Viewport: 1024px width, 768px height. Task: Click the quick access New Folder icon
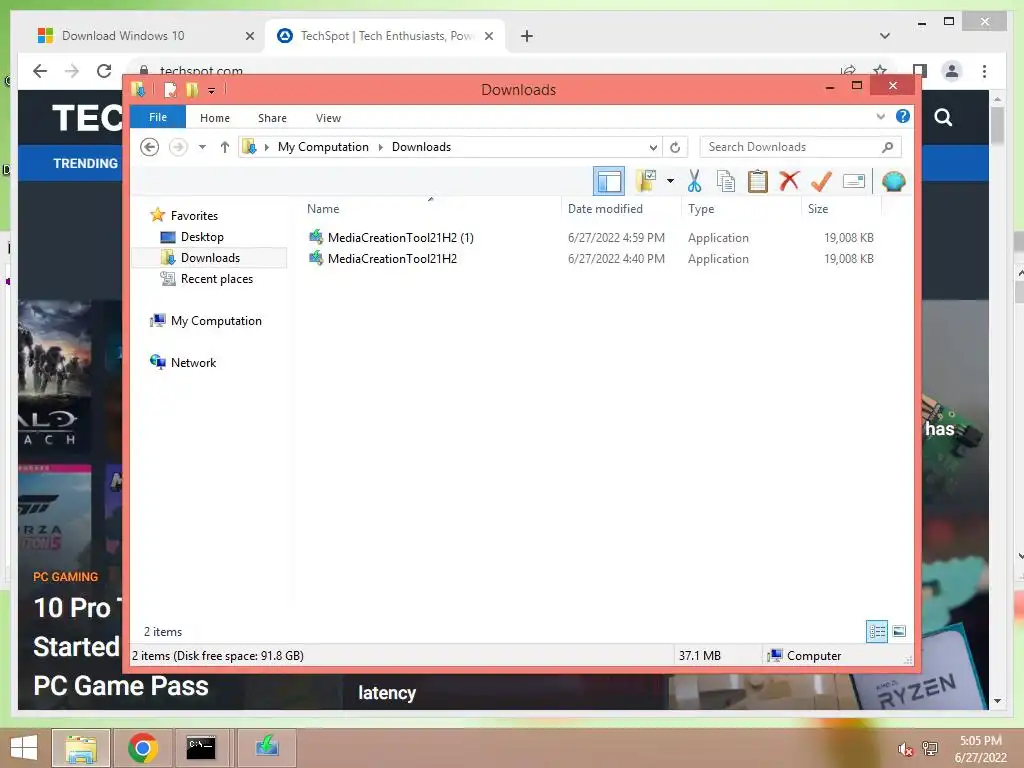click(x=192, y=89)
